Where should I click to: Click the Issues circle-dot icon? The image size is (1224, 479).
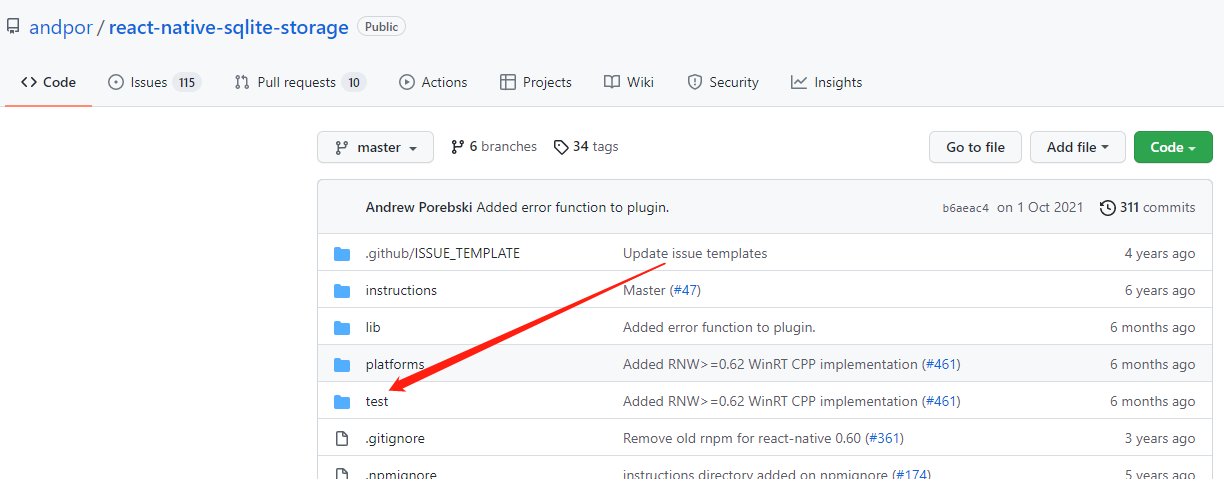click(116, 82)
